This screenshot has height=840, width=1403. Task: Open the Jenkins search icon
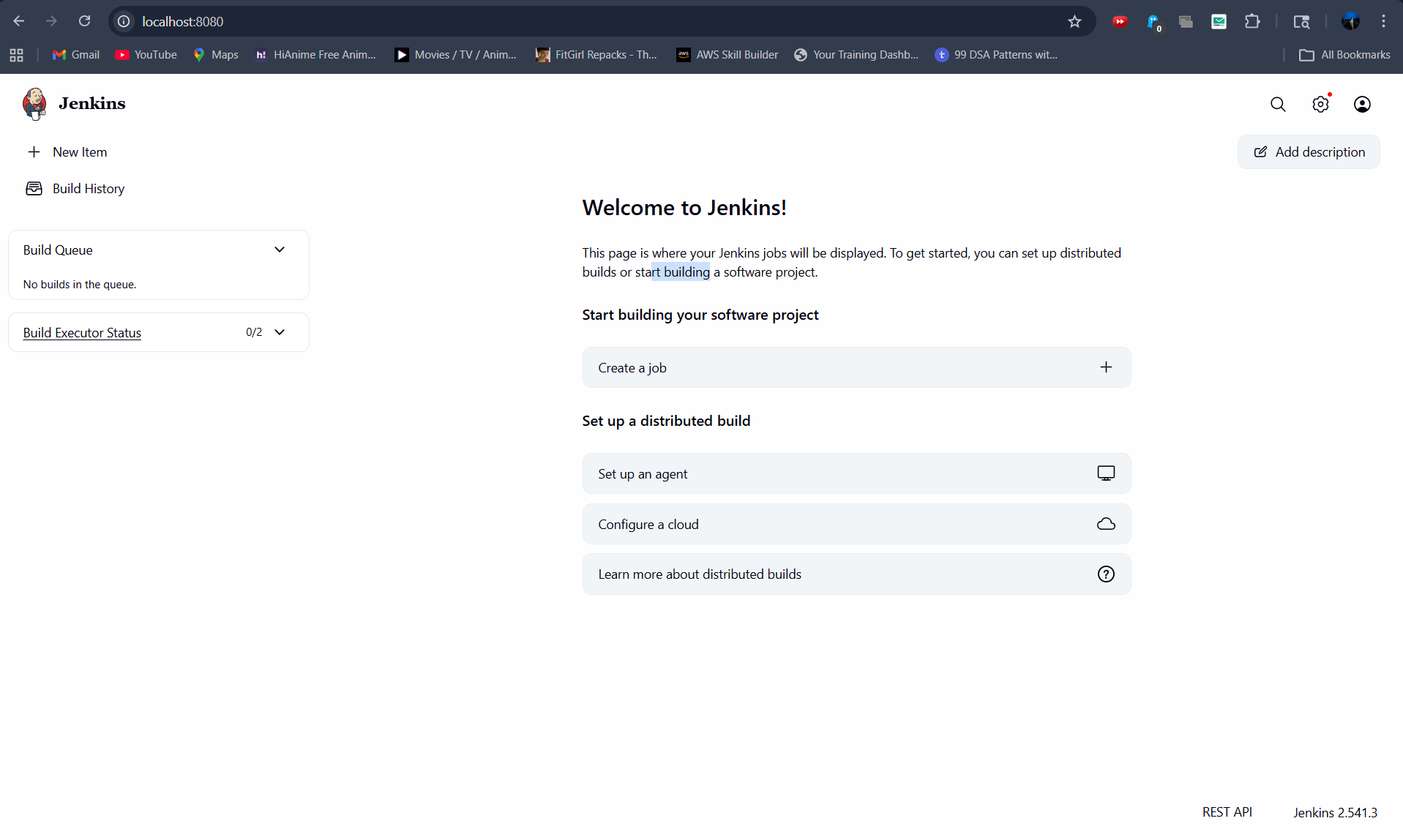click(1278, 105)
